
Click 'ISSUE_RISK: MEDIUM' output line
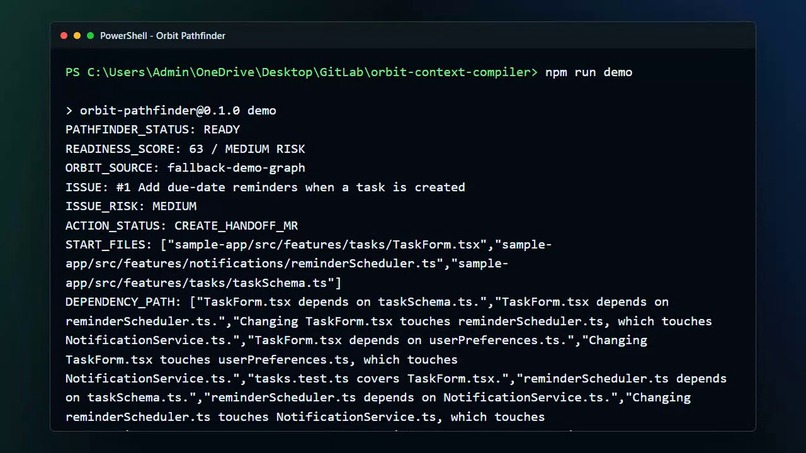click(x=131, y=206)
